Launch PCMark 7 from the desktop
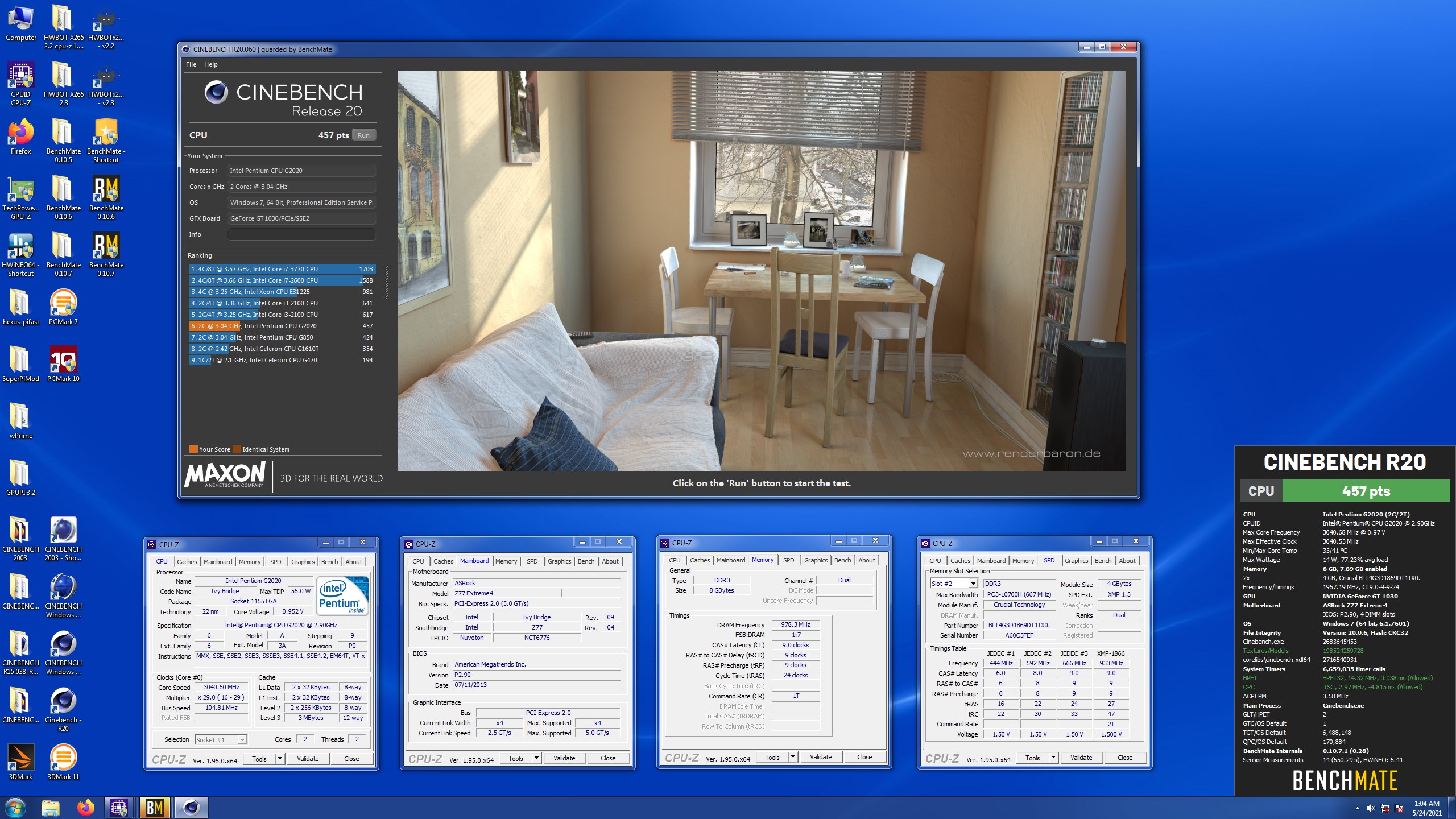 pos(63,308)
